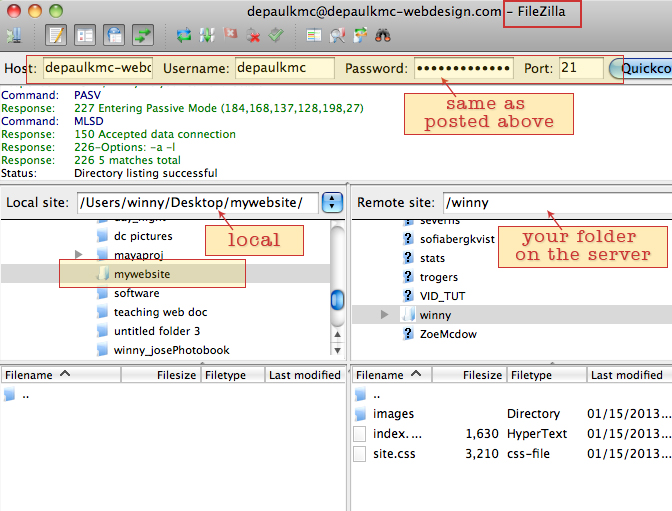Viewport: 672px width, 511px height.
Task: Click the open-folder icon beside winny
Action: [408, 314]
